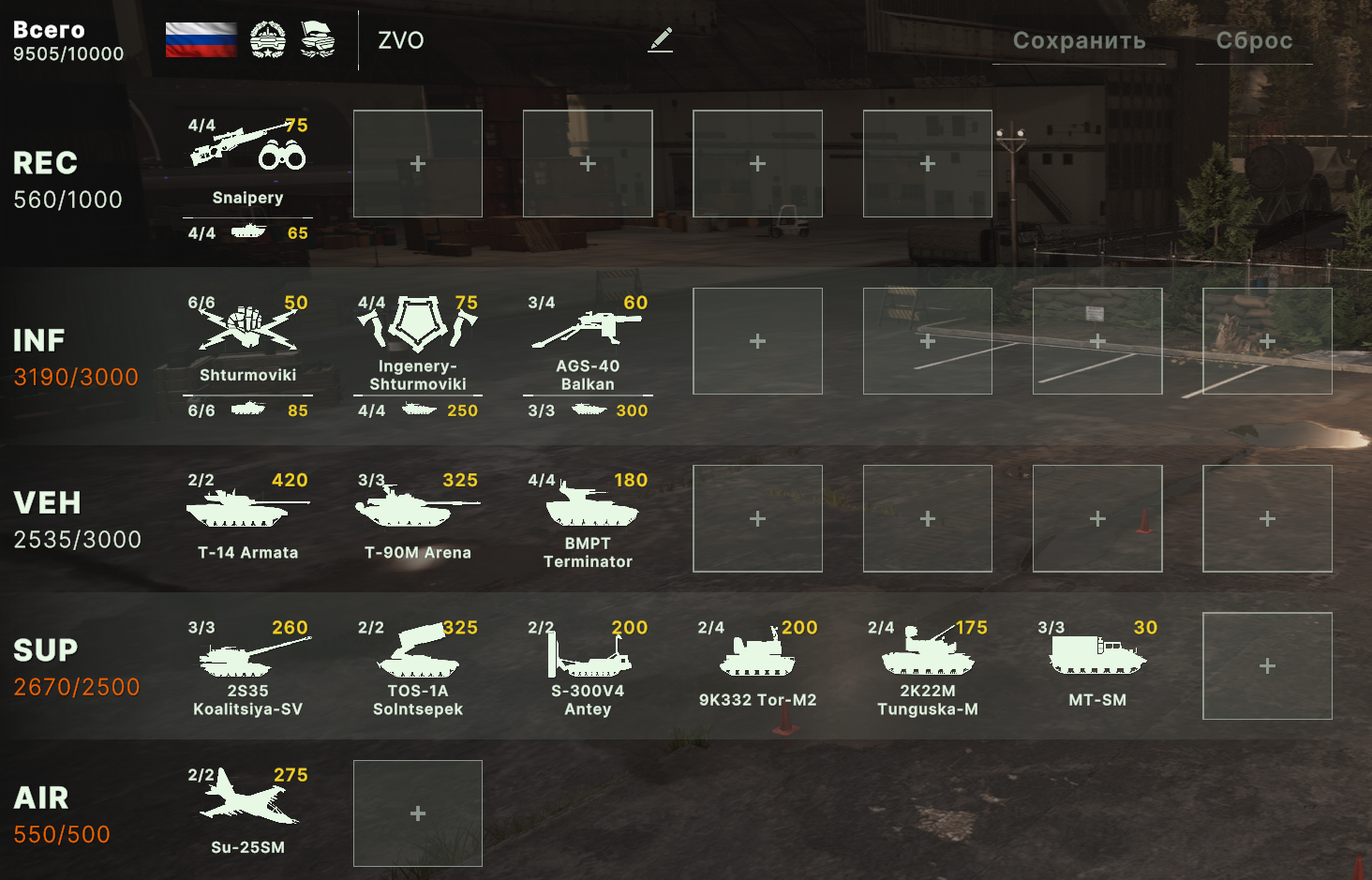
Task: Select the S-300V4 Antey unit card
Action: pyautogui.click(x=588, y=666)
